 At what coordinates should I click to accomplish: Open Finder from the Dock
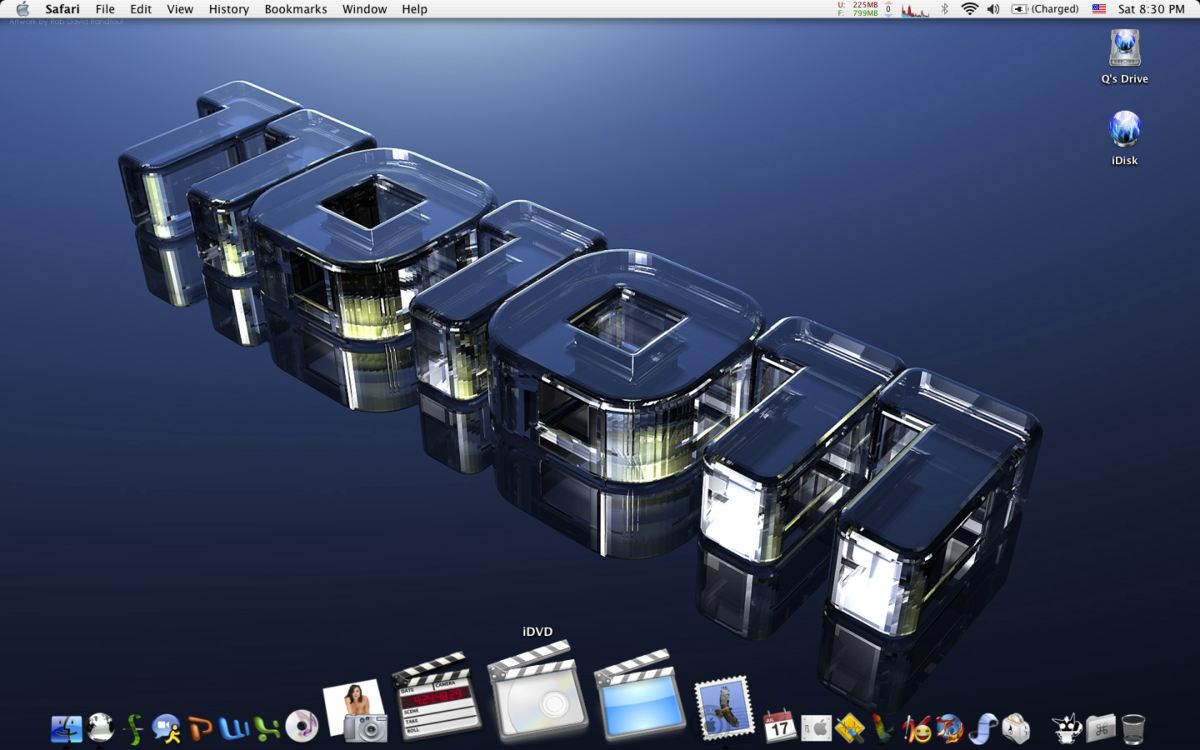[67, 728]
